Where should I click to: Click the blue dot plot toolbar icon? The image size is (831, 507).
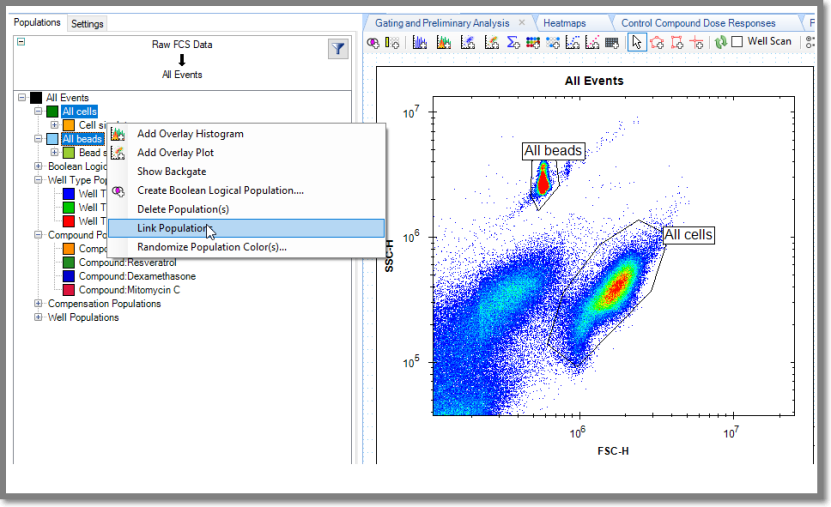[467, 42]
